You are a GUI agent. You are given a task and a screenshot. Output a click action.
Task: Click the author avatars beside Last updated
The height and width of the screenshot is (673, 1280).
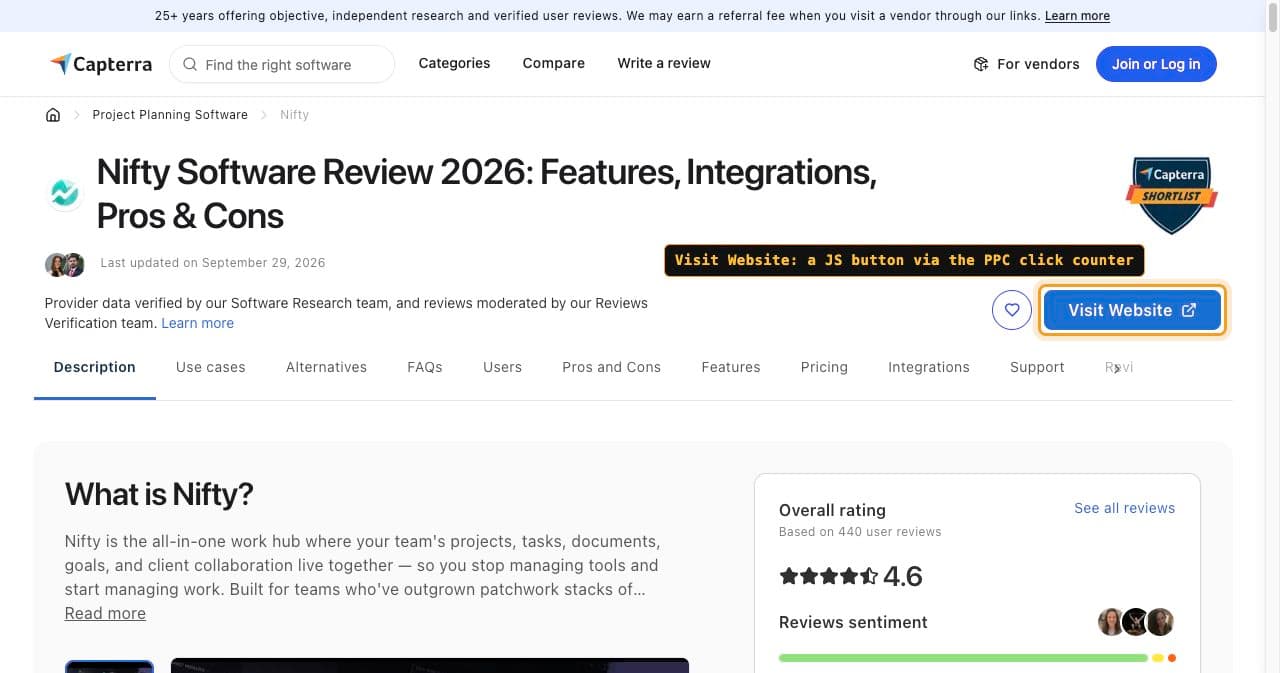[x=65, y=264]
